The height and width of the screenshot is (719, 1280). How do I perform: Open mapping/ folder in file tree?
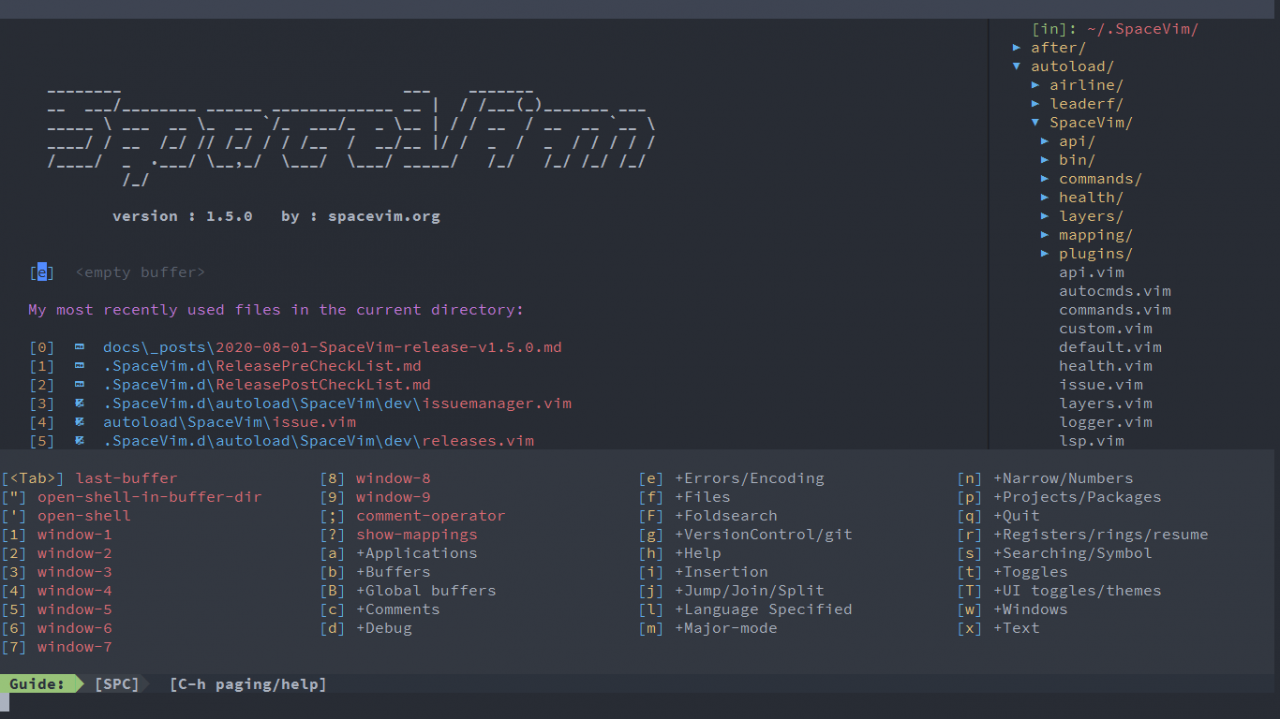(1095, 235)
